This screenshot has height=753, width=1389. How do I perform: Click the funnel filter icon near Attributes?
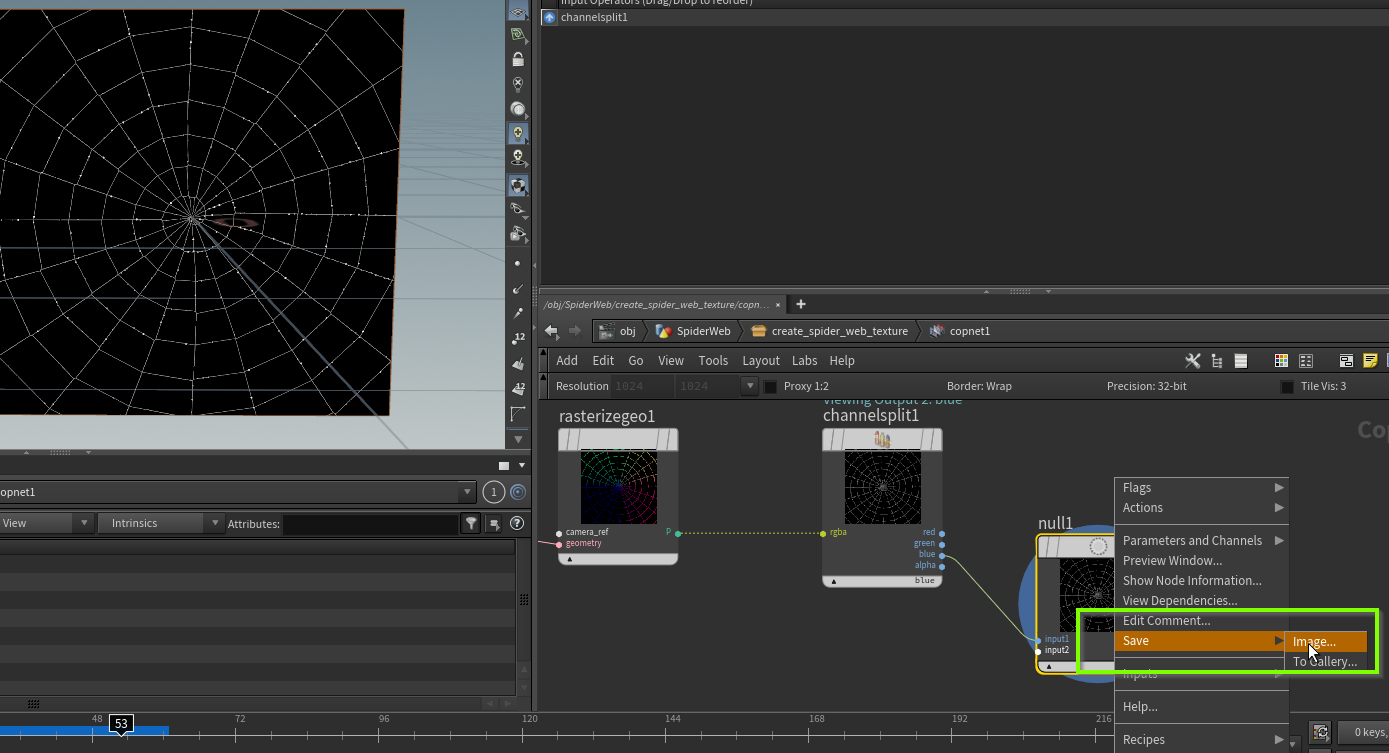470,523
